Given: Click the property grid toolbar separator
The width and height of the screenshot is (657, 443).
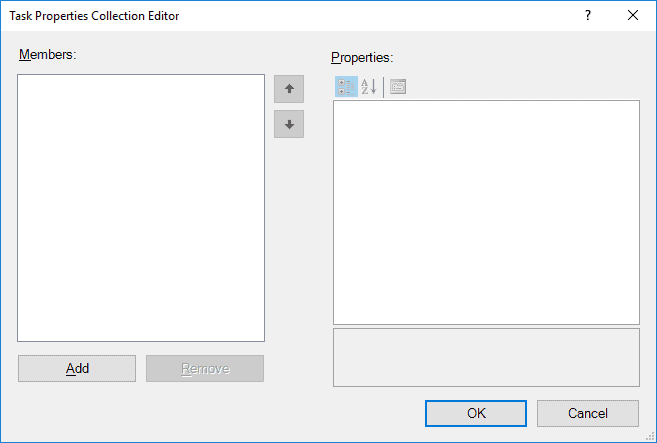Looking at the screenshot, I should coord(383,87).
